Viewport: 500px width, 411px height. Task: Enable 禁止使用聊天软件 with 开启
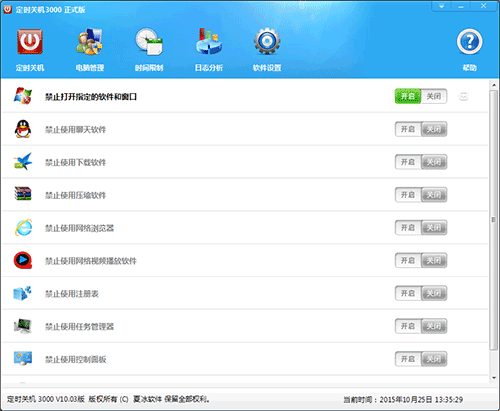[x=408, y=129]
